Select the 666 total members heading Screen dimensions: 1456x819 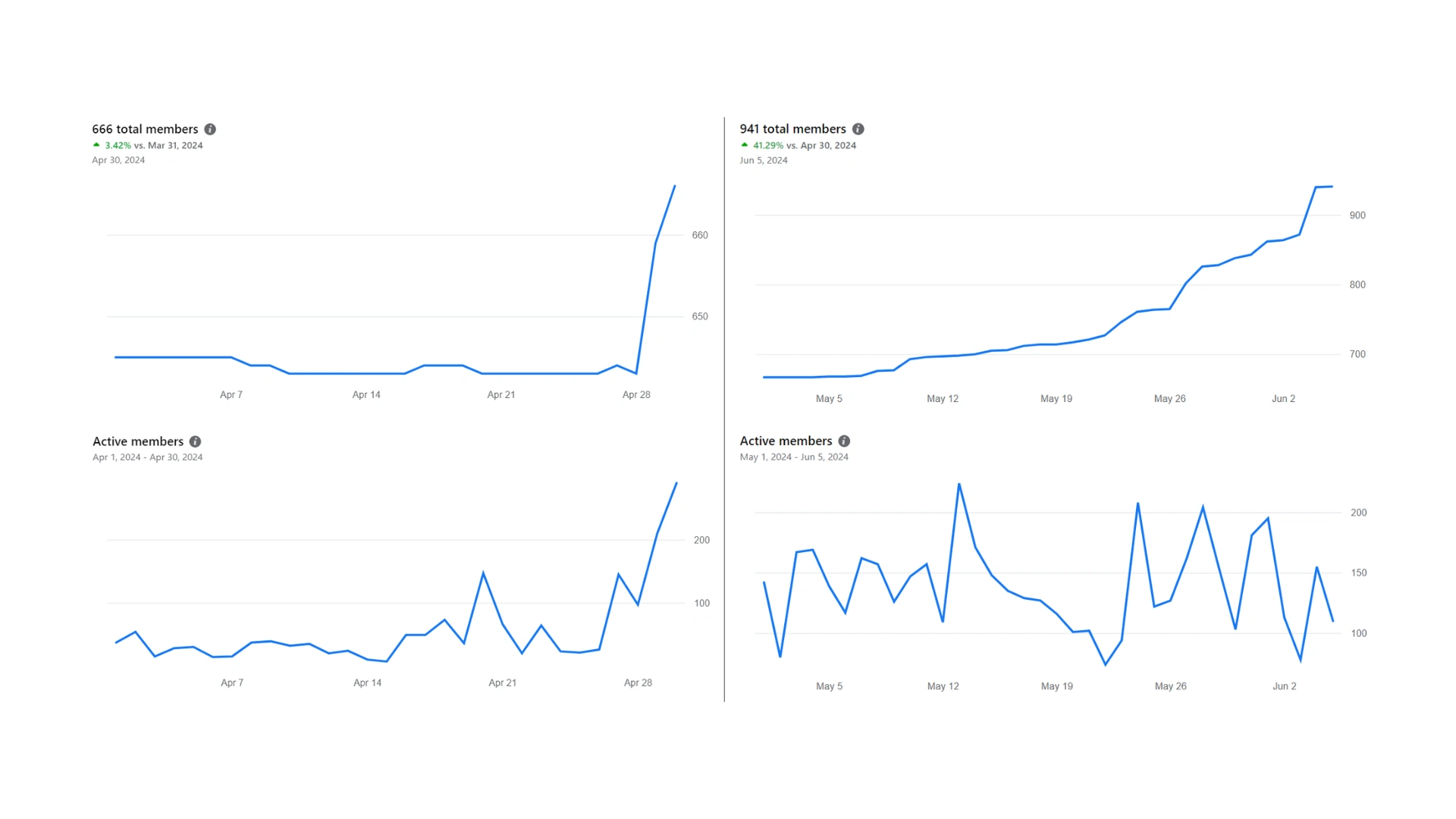pyautogui.click(x=145, y=130)
